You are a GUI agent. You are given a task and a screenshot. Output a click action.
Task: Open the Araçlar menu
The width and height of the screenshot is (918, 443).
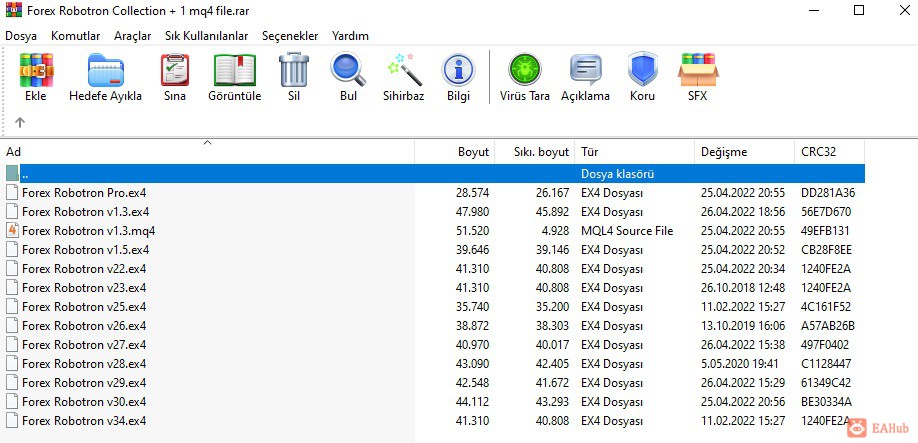pyautogui.click(x=132, y=36)
